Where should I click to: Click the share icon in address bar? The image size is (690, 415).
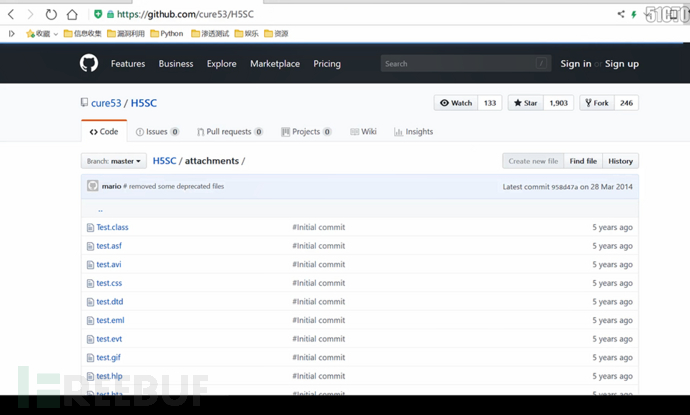(x=620, y=15)
